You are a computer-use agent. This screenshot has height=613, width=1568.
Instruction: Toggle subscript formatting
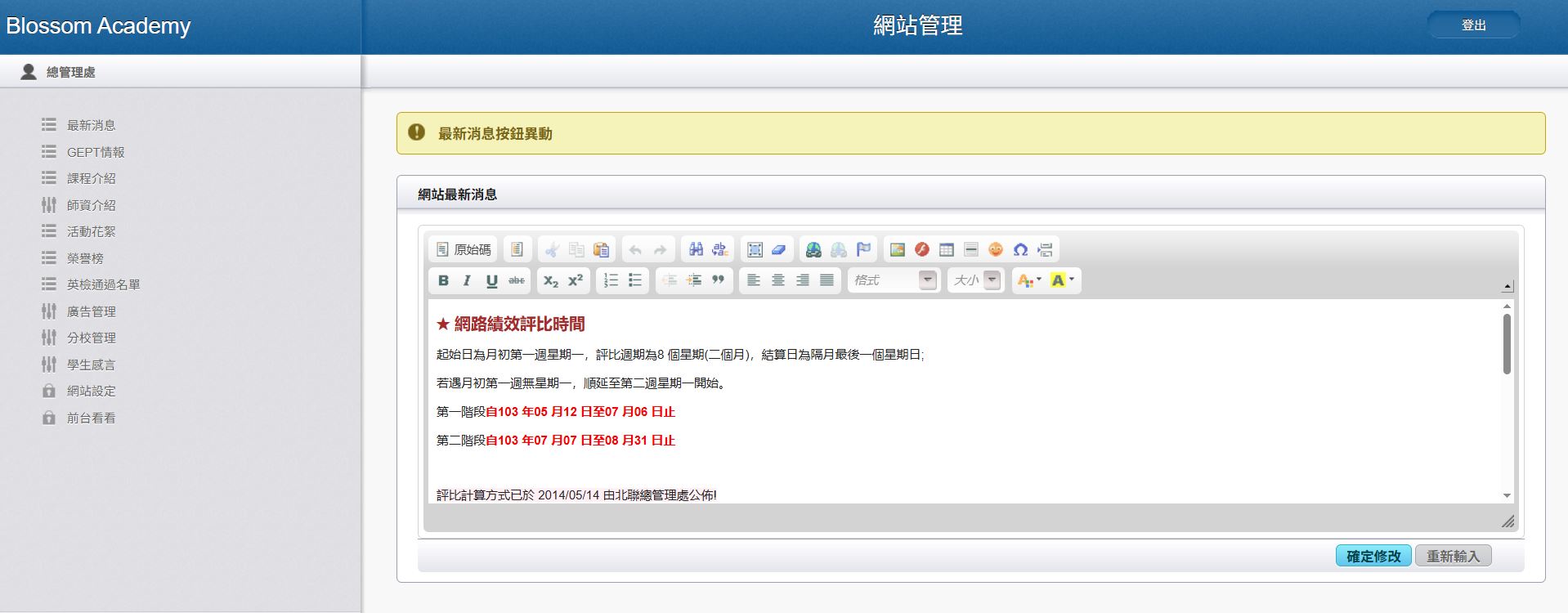(x=551, y=280)
